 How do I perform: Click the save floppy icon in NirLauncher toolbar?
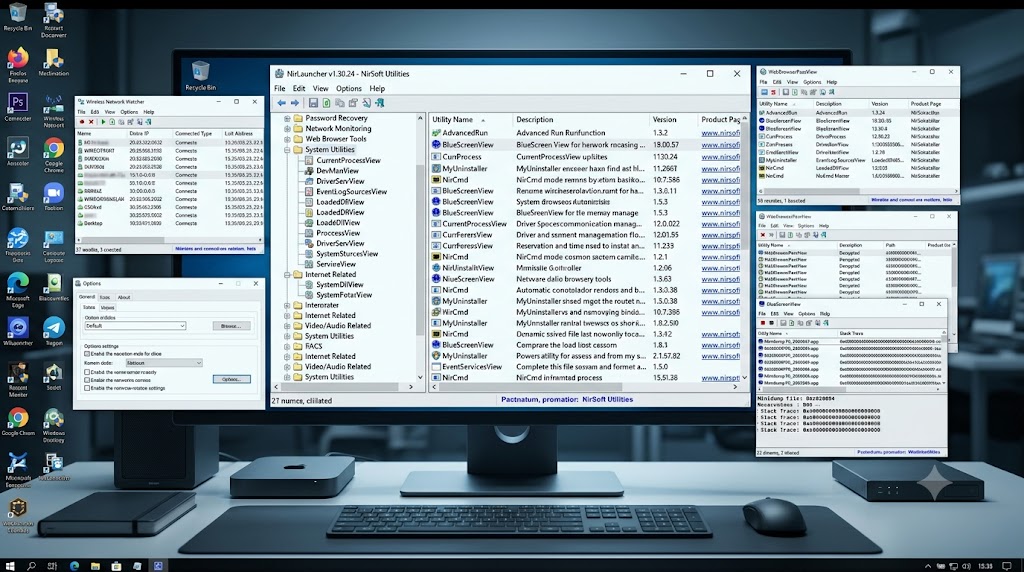(x=313, y=103)
